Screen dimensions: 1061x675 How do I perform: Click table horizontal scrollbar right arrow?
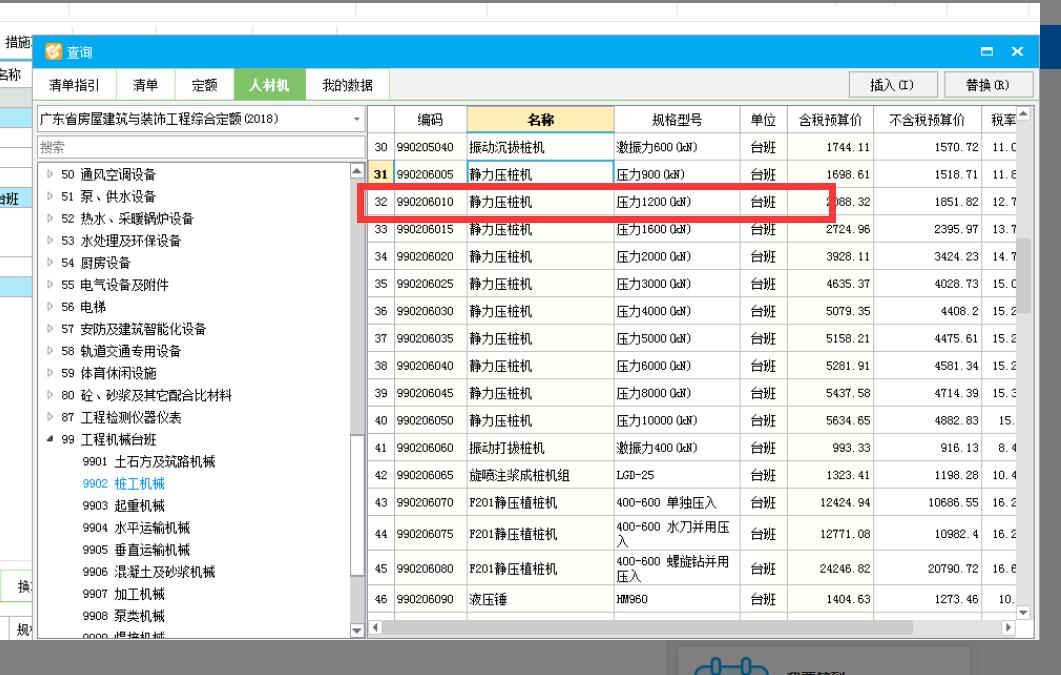1008,628
